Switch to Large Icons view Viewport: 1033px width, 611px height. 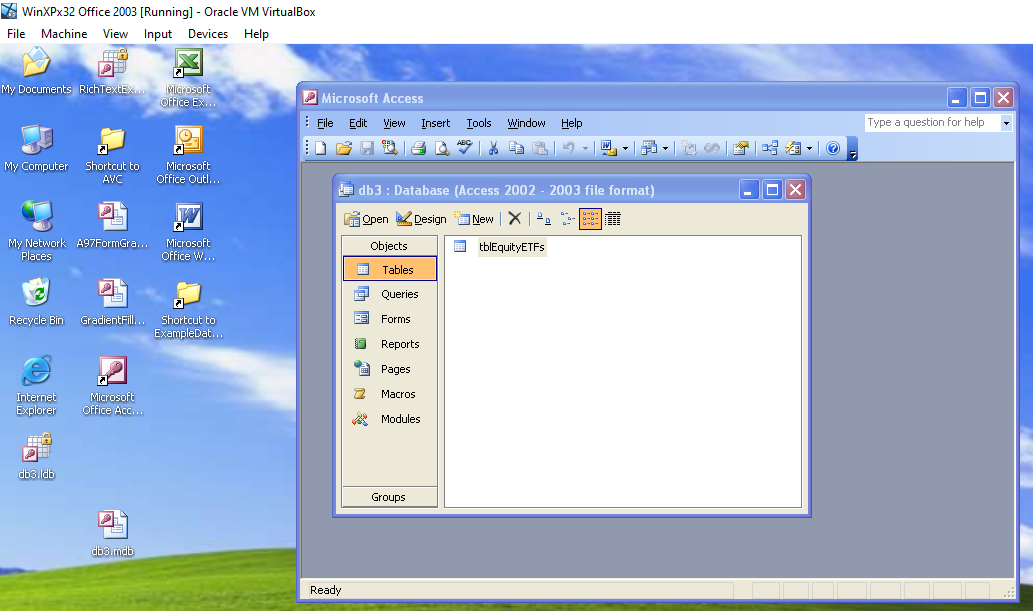[544, 218]
